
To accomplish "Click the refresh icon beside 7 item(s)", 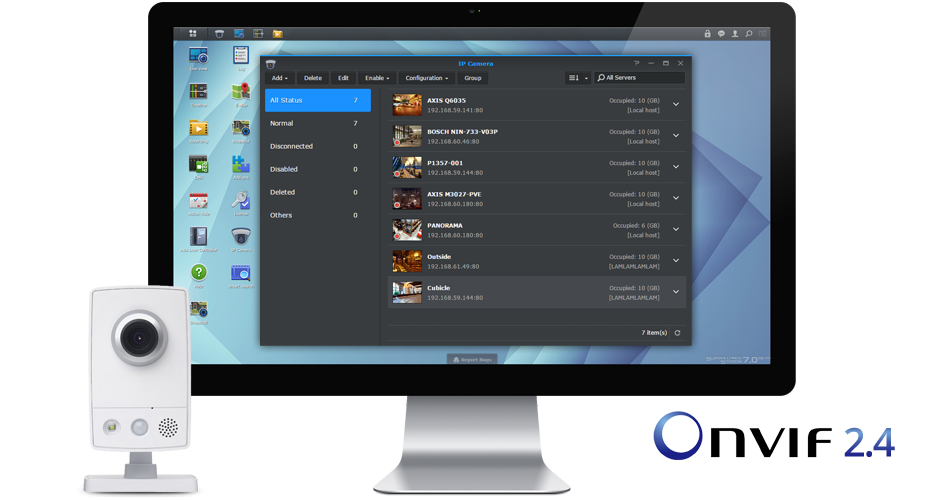I will coord(677,332).
